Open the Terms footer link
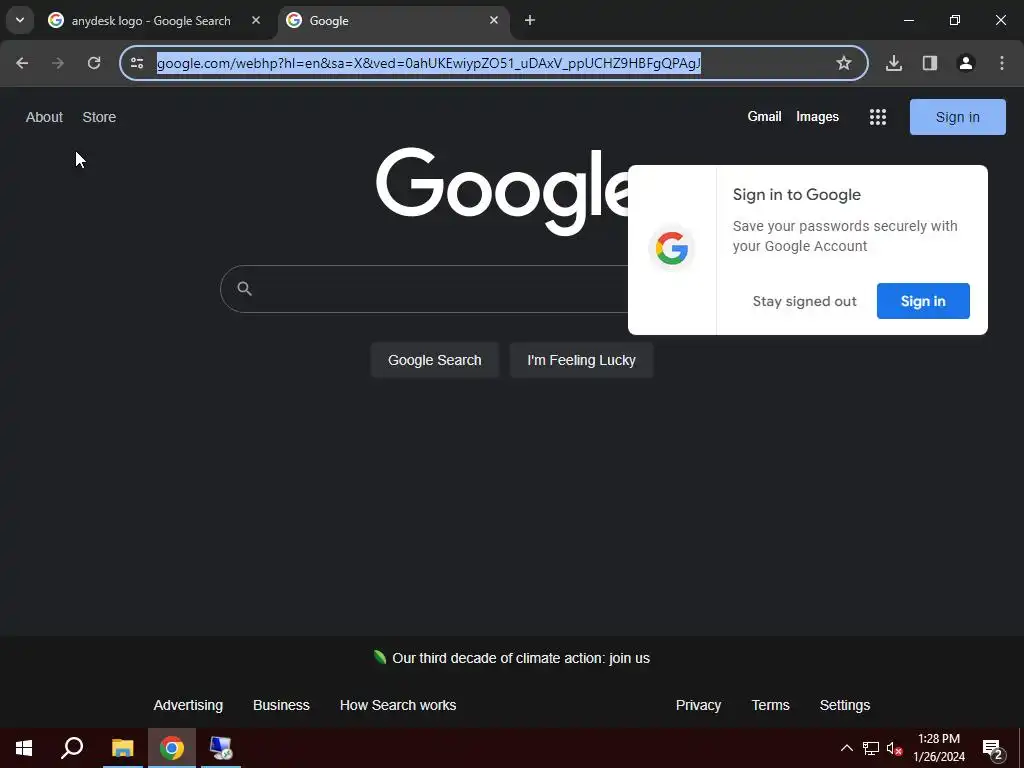1024x768 pixels. (x=771, y=705)
